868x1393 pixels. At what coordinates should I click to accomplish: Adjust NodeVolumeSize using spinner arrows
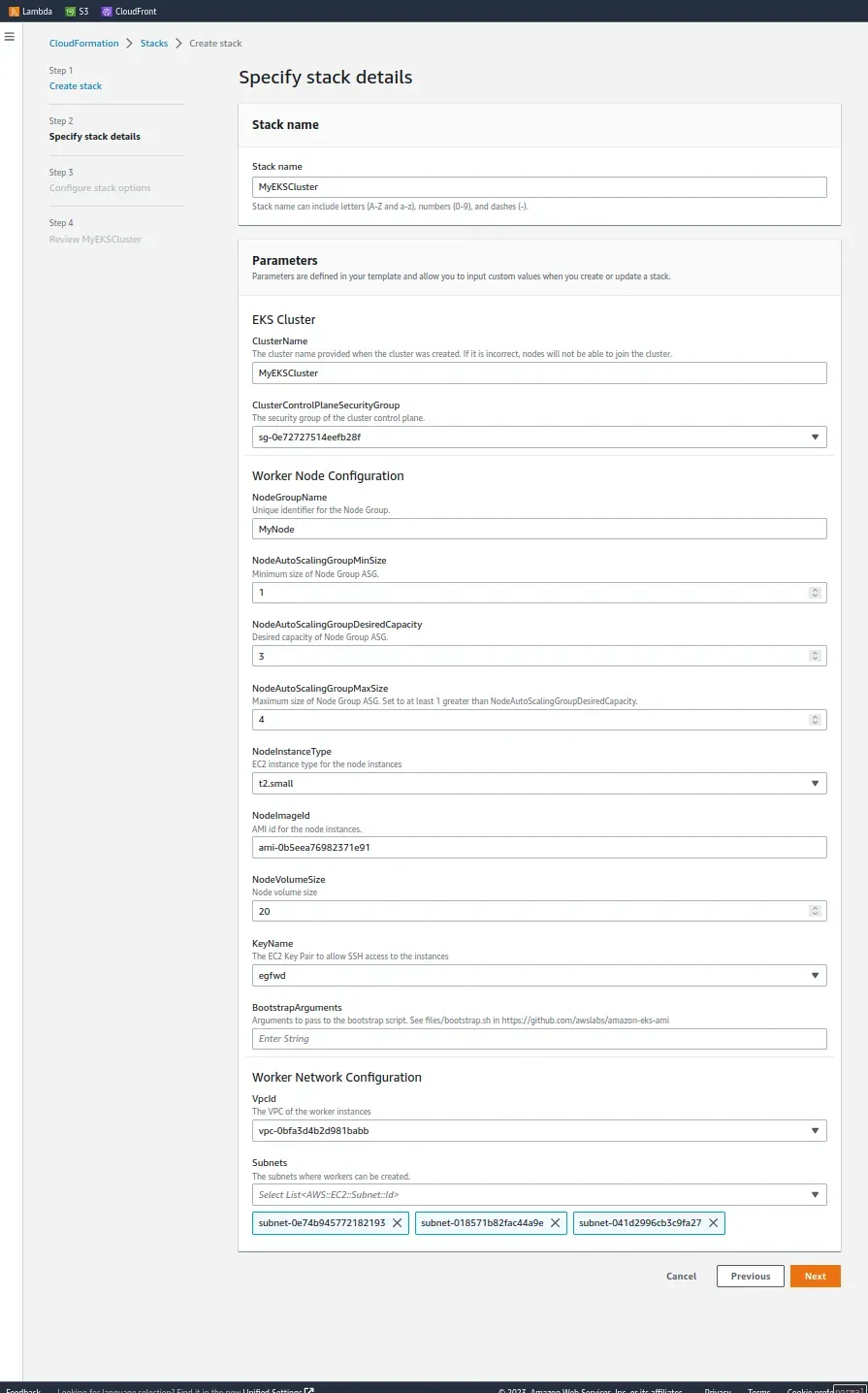(x=815, y=912)
